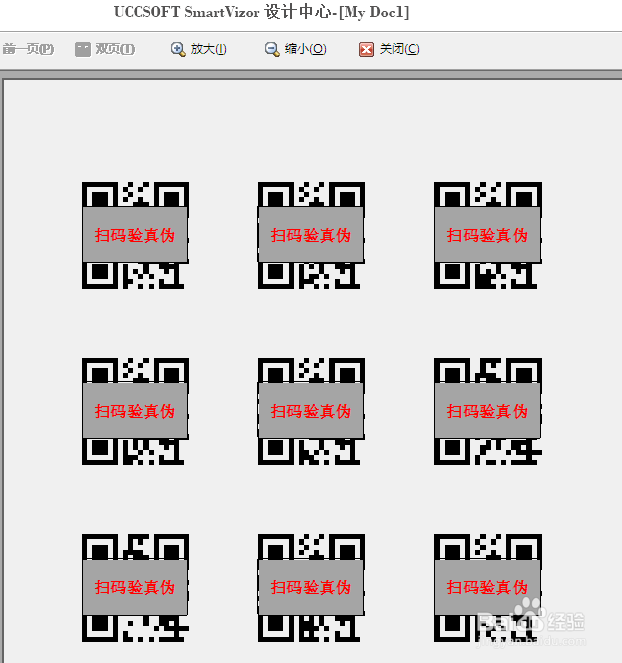The image size is (622, 663).
Task: Click the 放大(I) button label
Action: coord(208,49)
